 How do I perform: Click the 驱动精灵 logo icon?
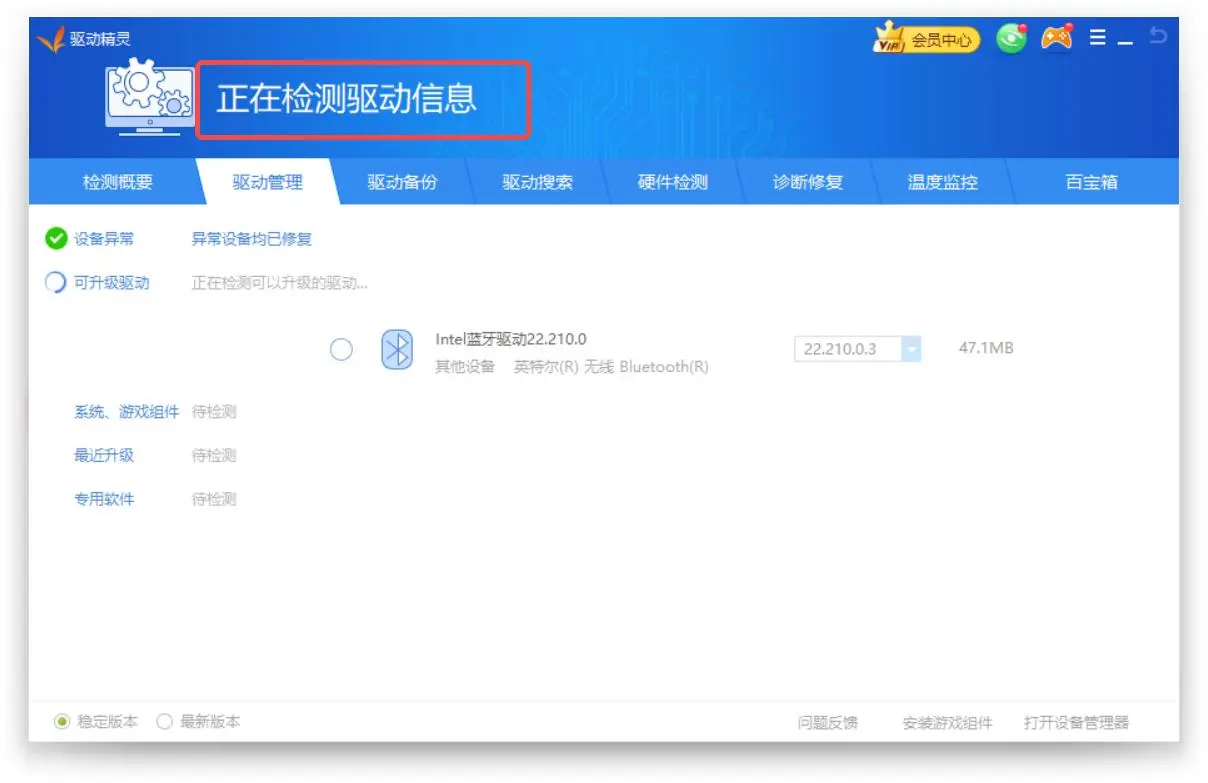click(x=50, y=39)
